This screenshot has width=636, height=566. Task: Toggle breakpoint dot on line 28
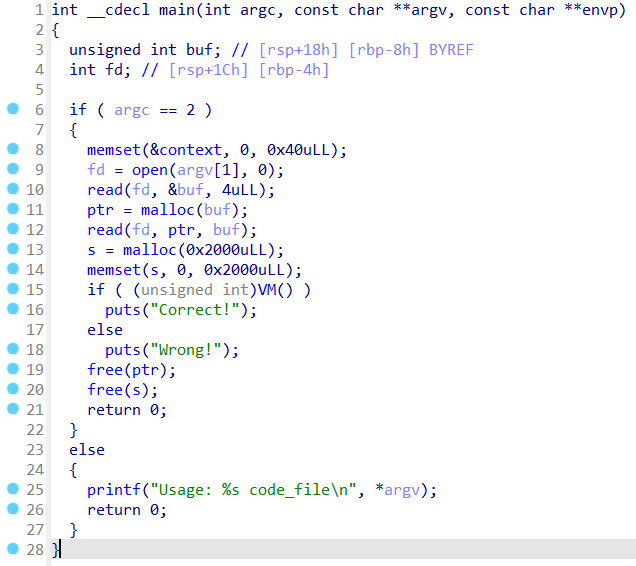[x=13, y=549]
